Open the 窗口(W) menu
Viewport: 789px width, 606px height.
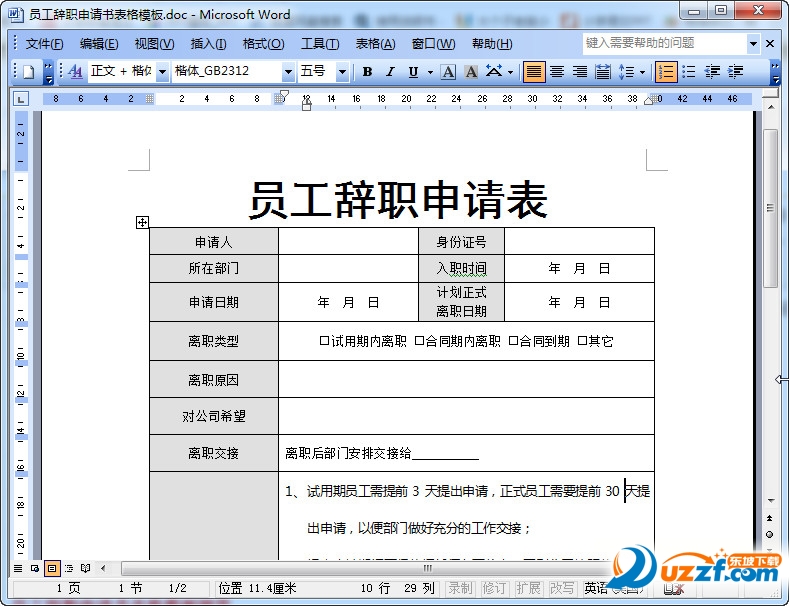[433, 44]
